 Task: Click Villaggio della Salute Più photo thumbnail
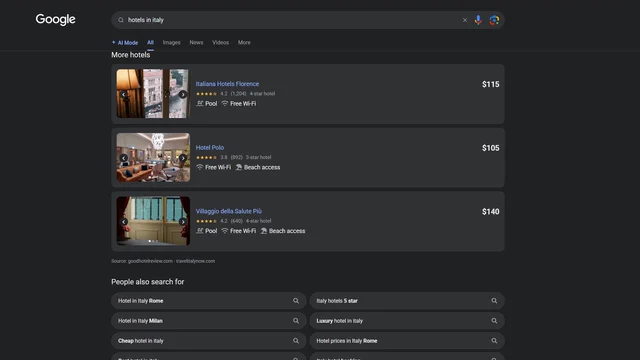(153, 221)
